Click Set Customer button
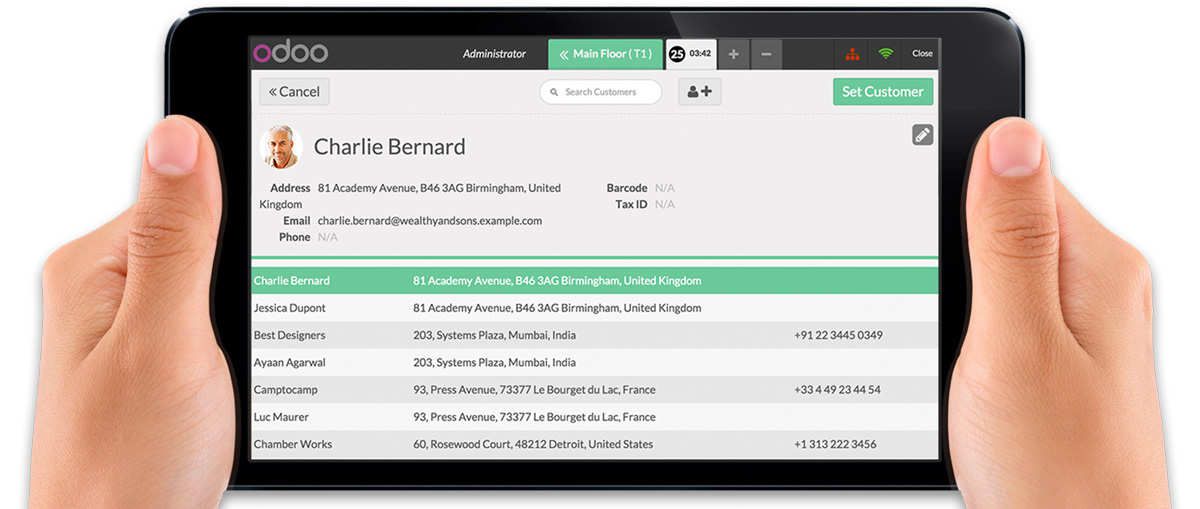Image resolution: width=1200 pixels, height=509 pixels. (x=883, y=92)
